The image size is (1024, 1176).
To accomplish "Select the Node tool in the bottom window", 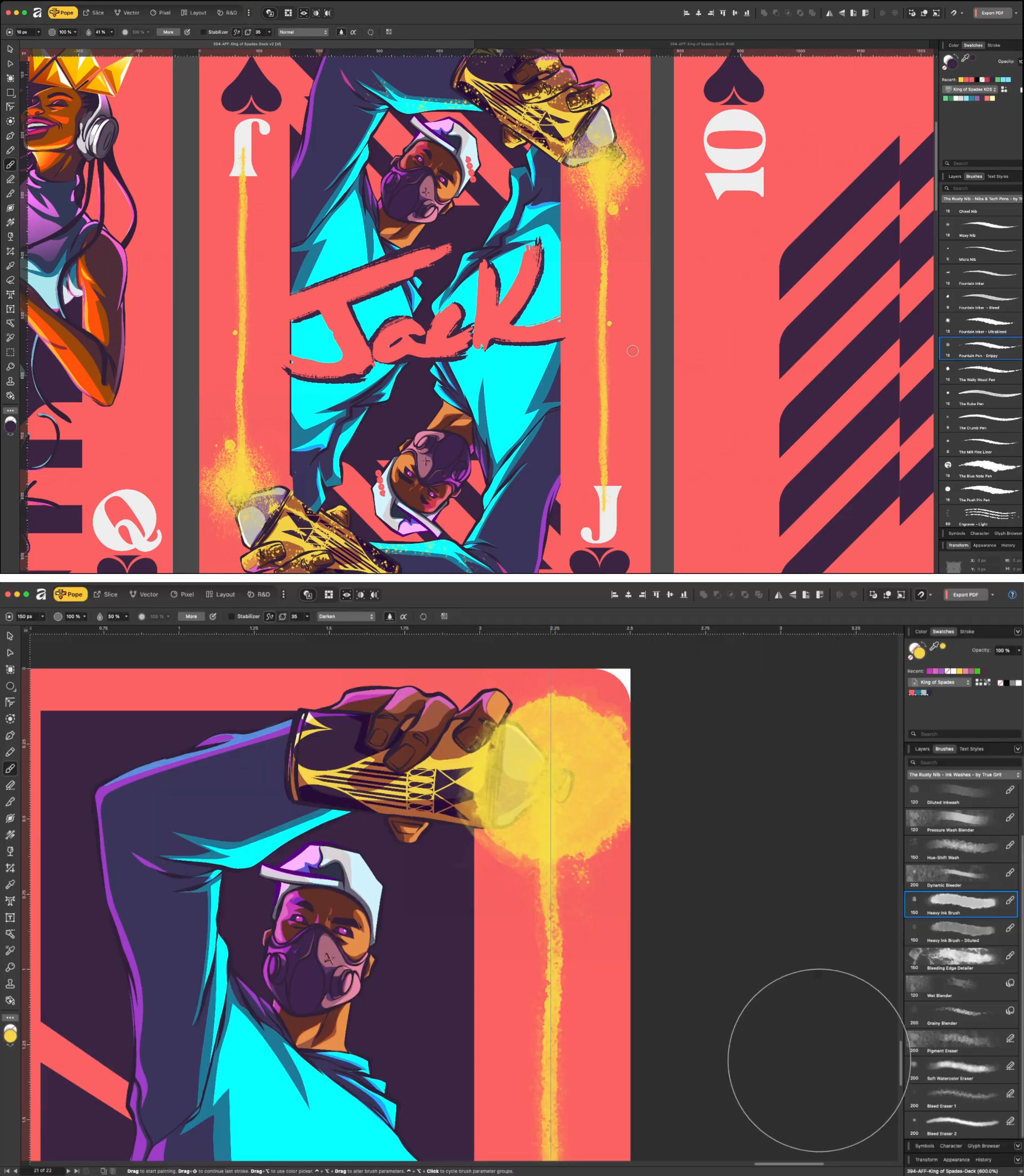I will 10,653.
